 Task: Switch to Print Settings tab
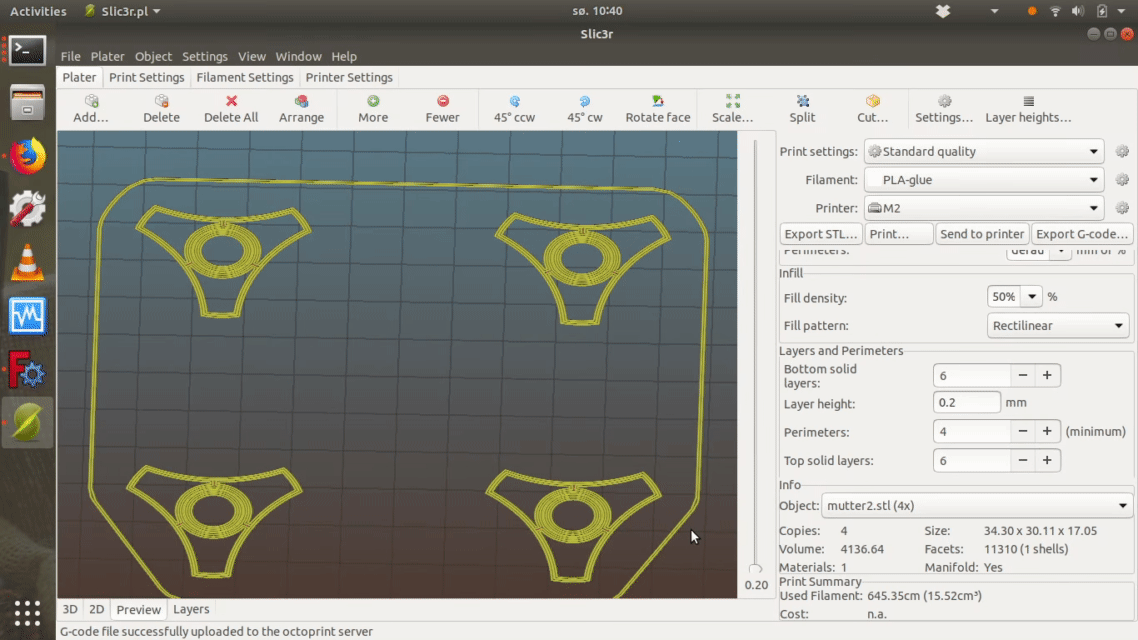(x=147, y=77)
